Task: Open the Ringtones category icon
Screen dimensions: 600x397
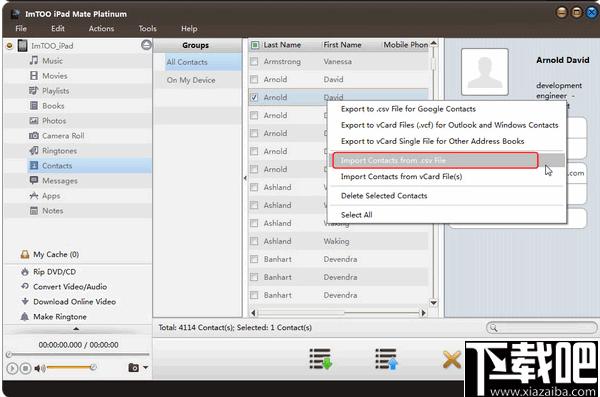Action: (34, 150)
